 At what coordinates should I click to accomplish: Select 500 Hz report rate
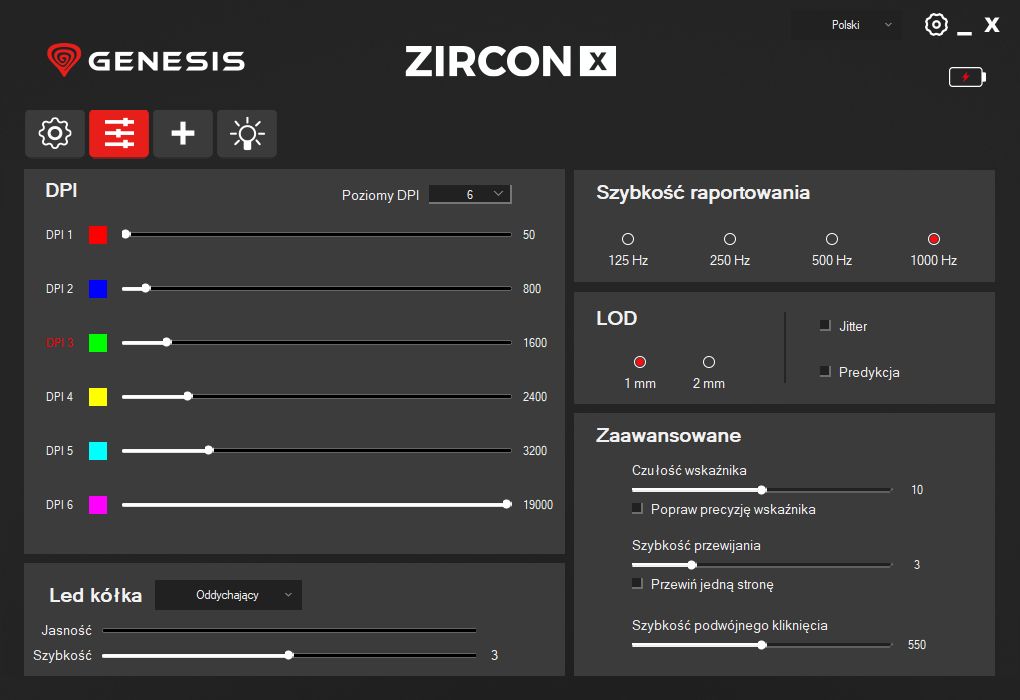[832, 239]
